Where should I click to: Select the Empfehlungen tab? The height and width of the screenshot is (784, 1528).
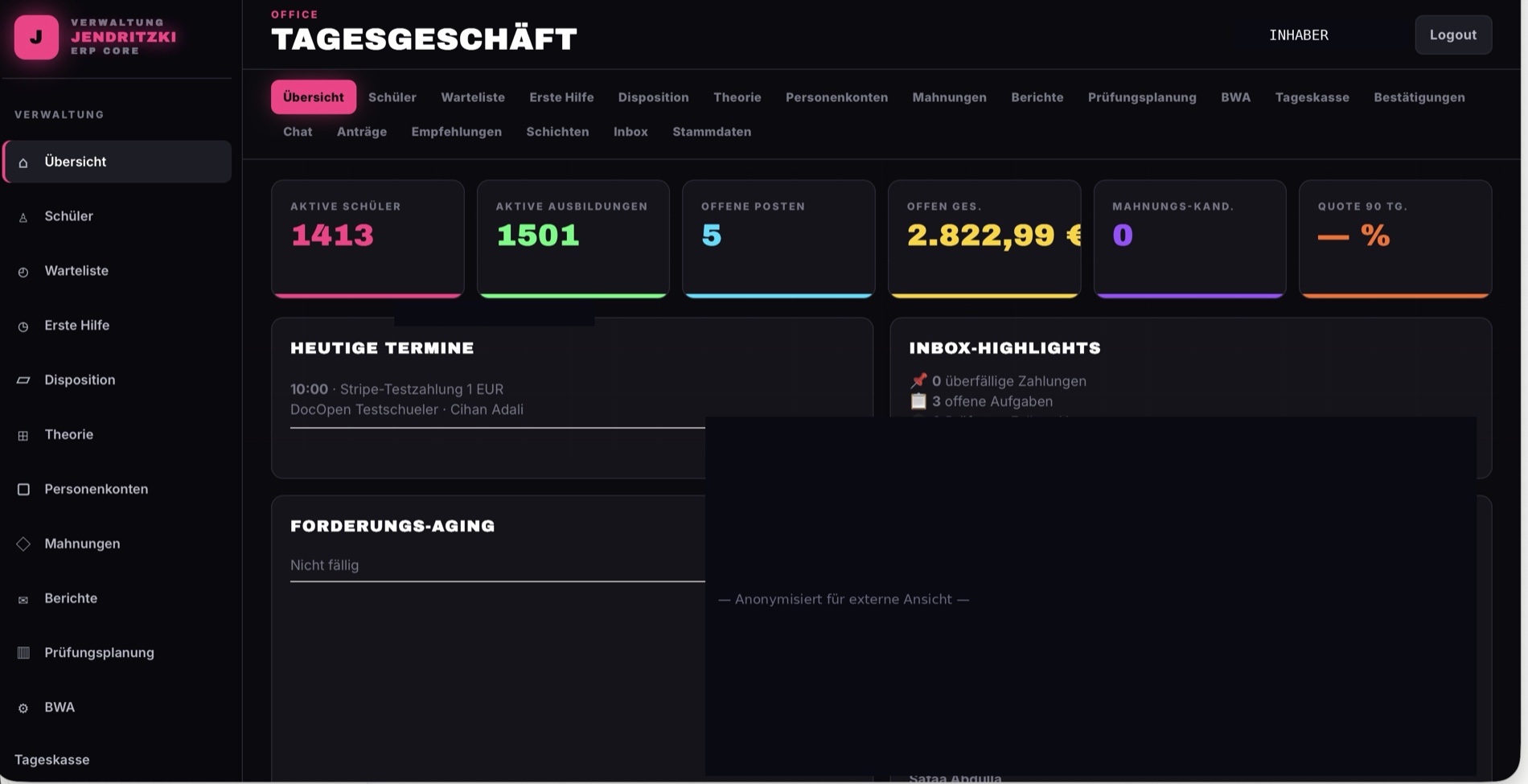pyautogui.click(x=456, y=132)
